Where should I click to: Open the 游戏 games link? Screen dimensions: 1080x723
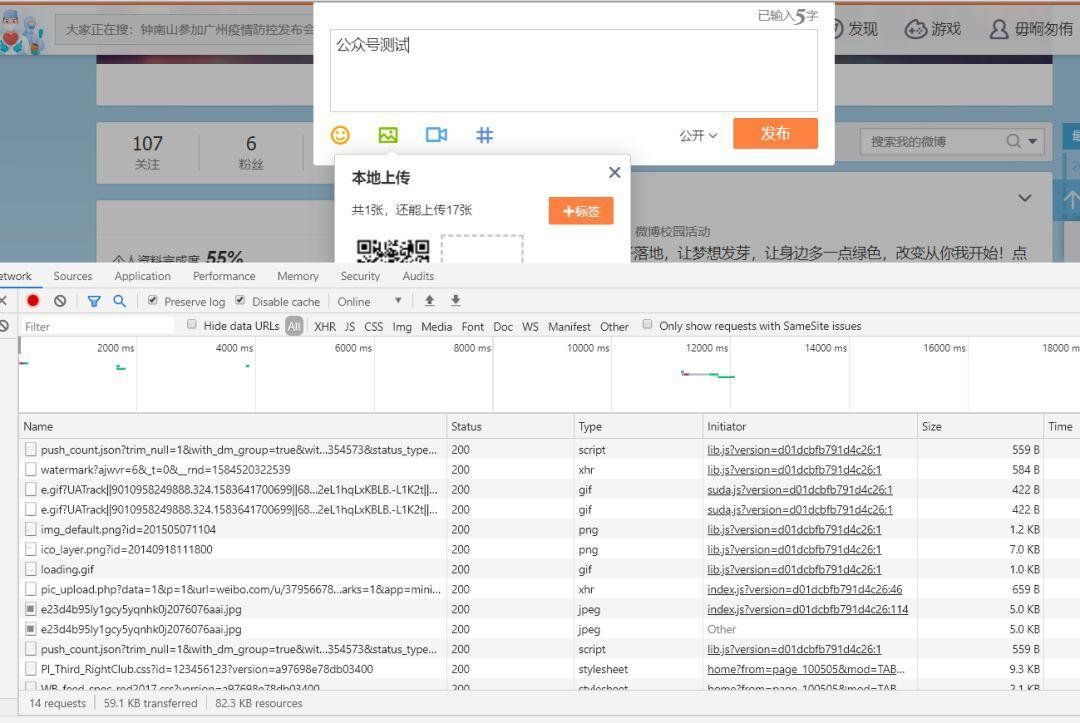click(933, 29)
